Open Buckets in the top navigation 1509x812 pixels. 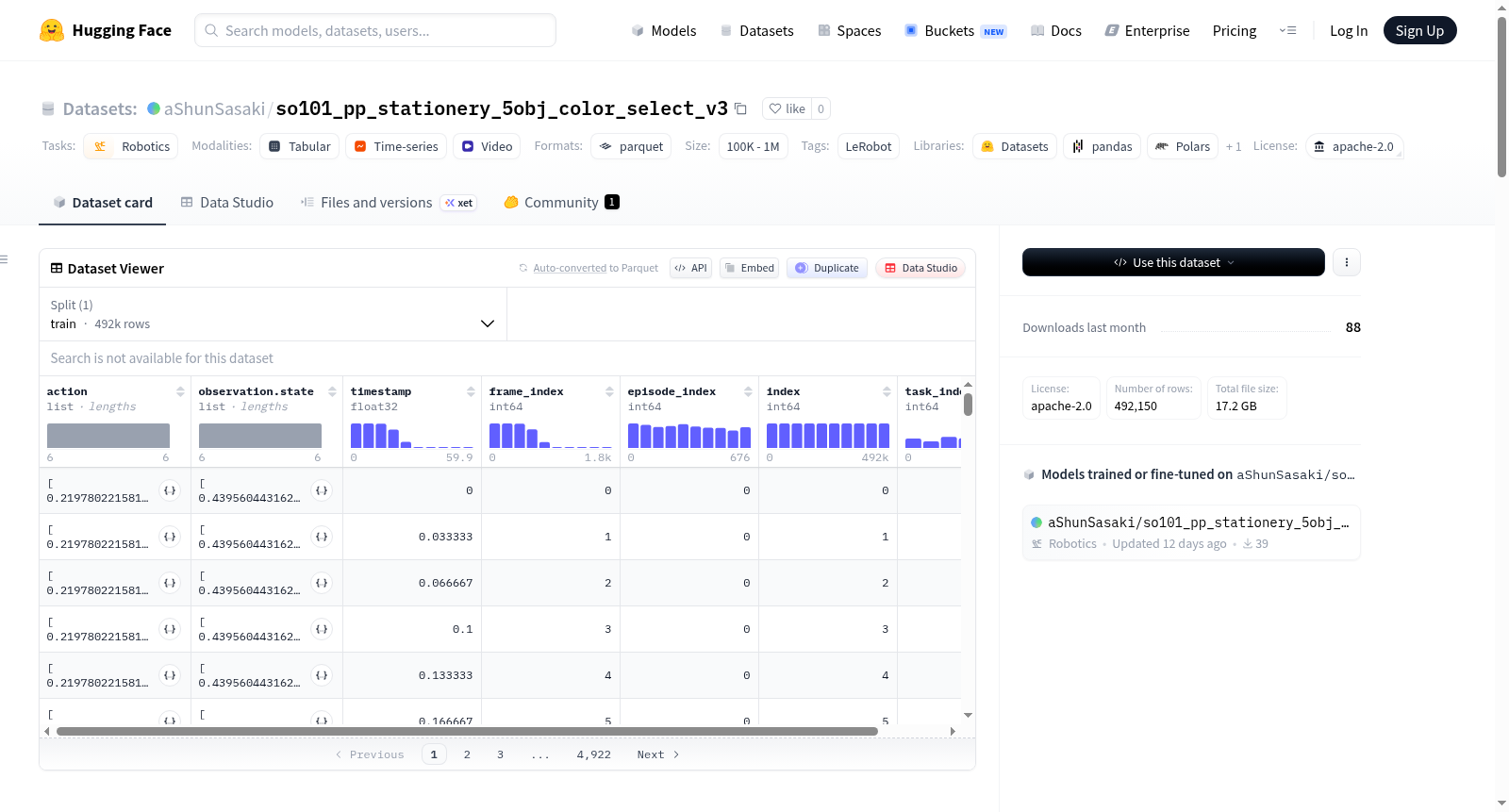(x=955, y=30)
